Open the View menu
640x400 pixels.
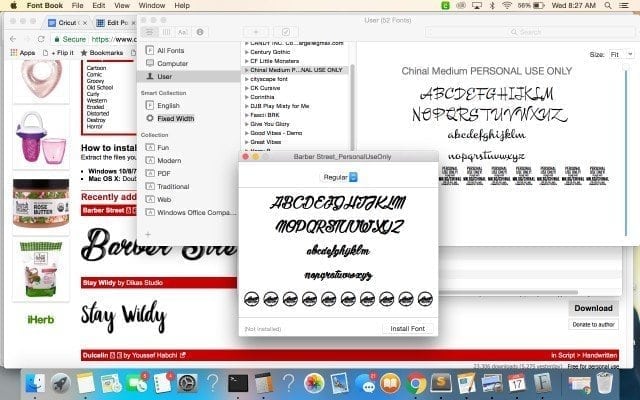(122, 5)
